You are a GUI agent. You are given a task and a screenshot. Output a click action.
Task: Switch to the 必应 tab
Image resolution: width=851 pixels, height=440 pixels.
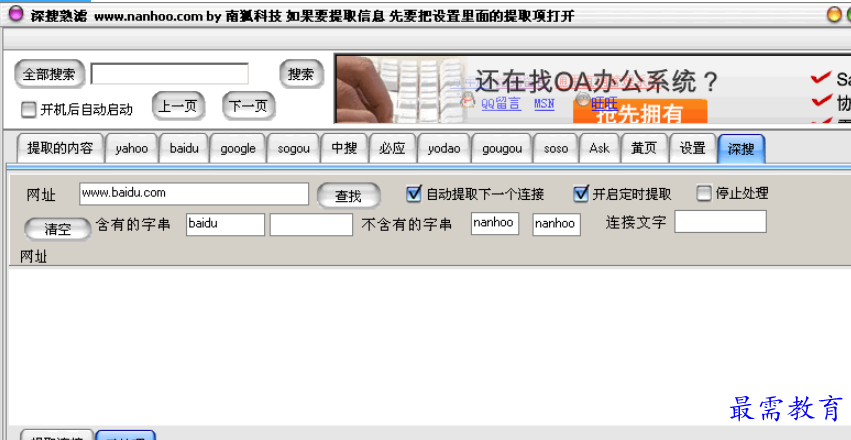pyautogui.click(x=392, y=148)
